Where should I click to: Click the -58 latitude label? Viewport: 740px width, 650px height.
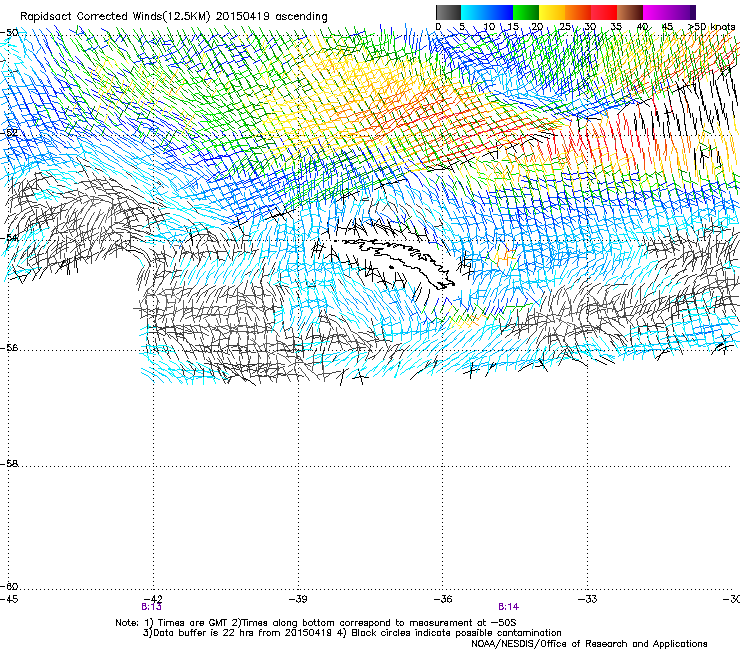(9, 464)
